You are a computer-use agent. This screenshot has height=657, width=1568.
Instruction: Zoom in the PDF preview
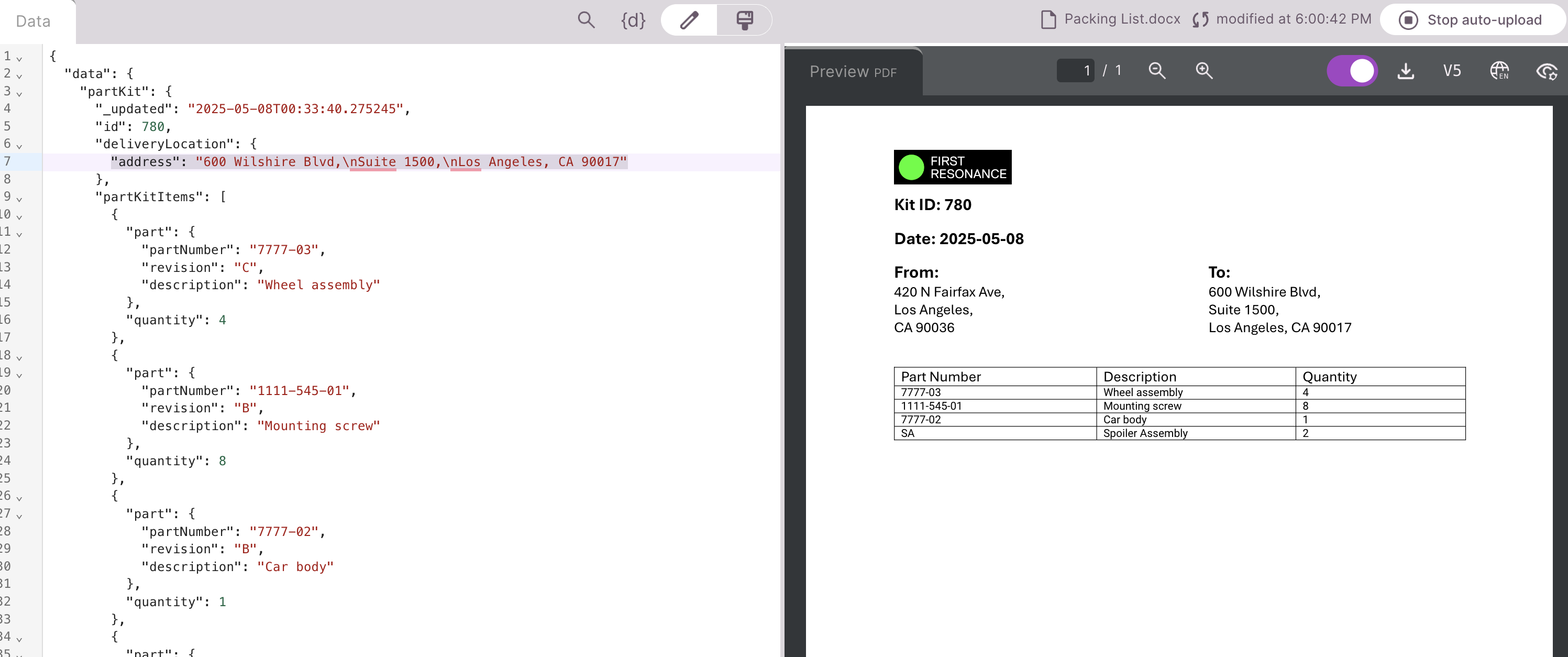click(1204, 71)
